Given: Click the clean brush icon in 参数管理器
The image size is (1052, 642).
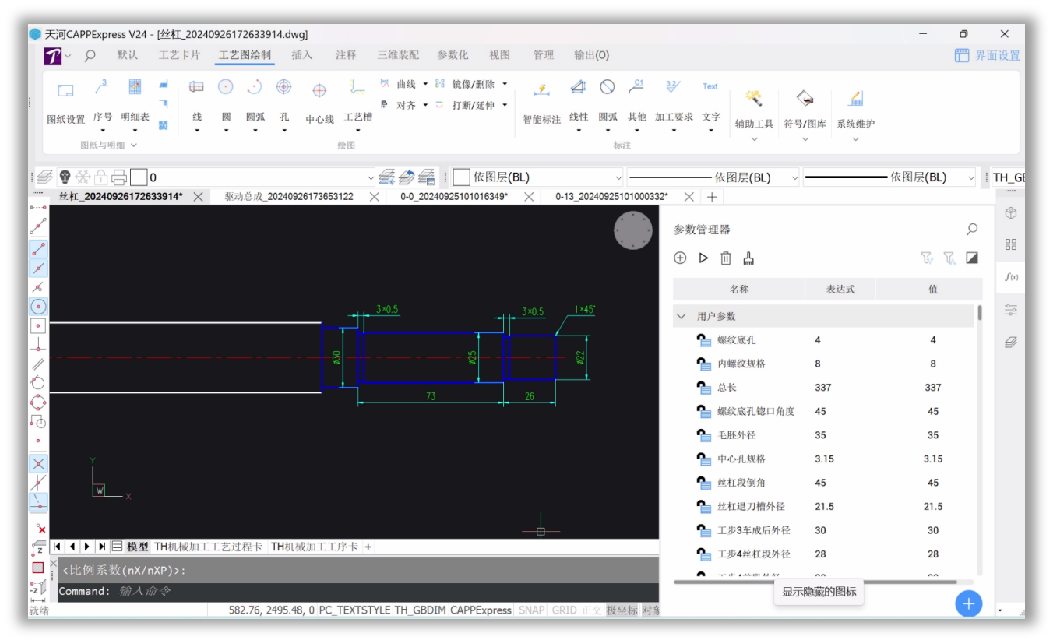Looking at the screenshot, I should [749, 258].
